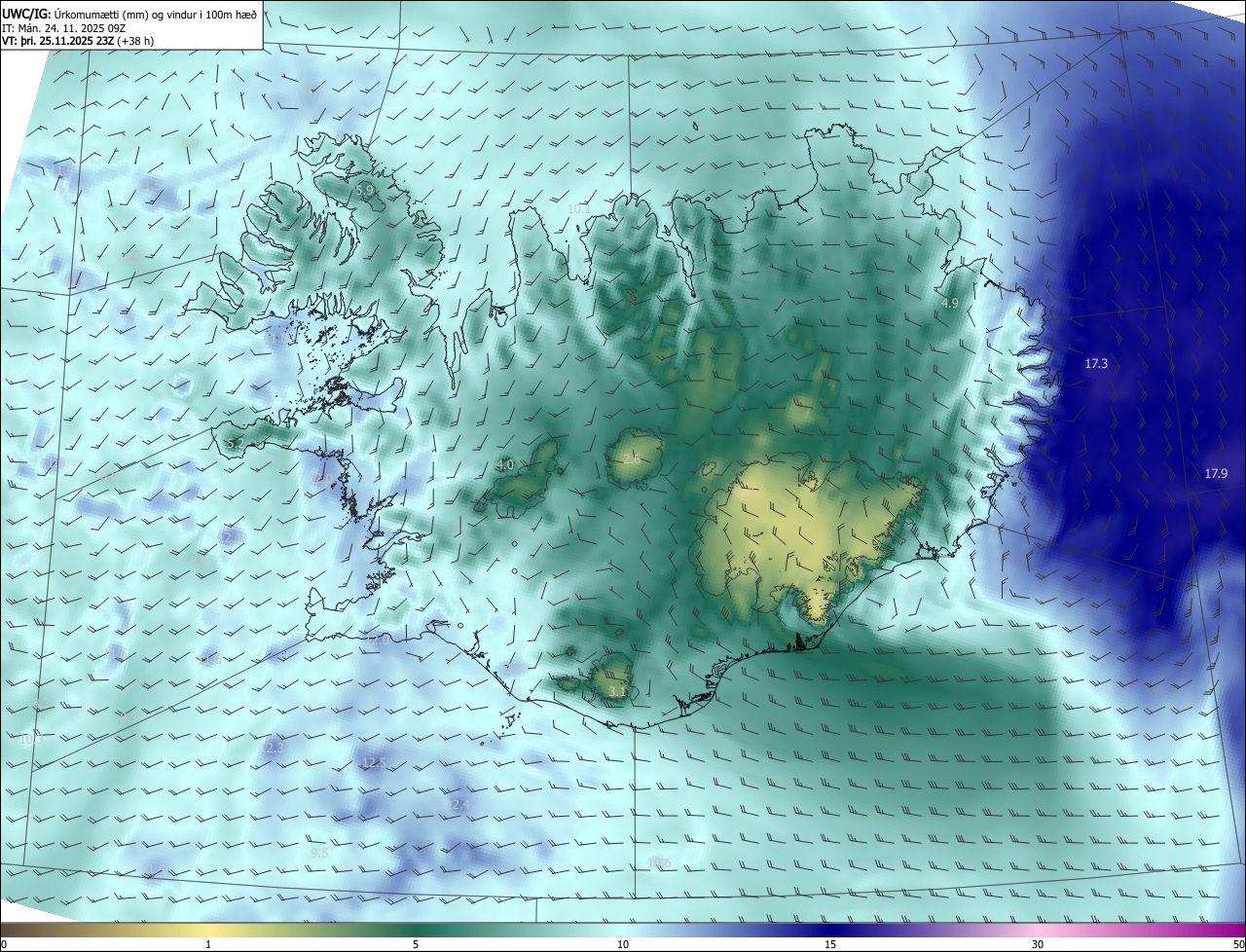Click the 10.3 value label at the left edge

point(30,739)
